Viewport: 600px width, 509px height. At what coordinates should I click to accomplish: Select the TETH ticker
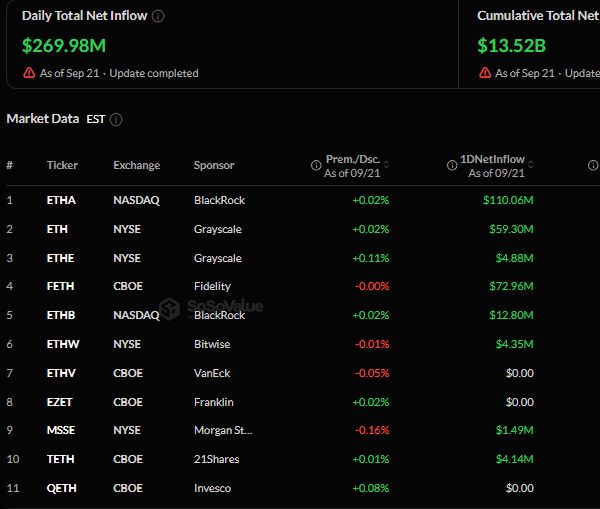pyautogui.click(x=60, y=459)
